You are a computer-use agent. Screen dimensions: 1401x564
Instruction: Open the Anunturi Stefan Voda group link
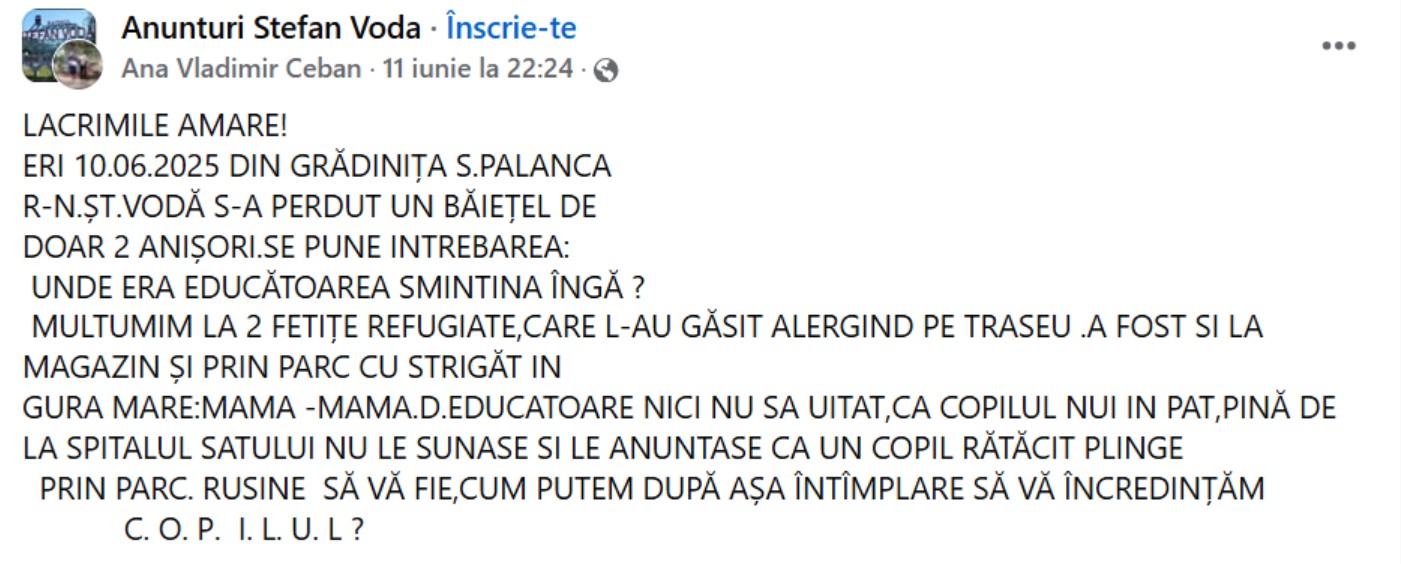(271, 28)
